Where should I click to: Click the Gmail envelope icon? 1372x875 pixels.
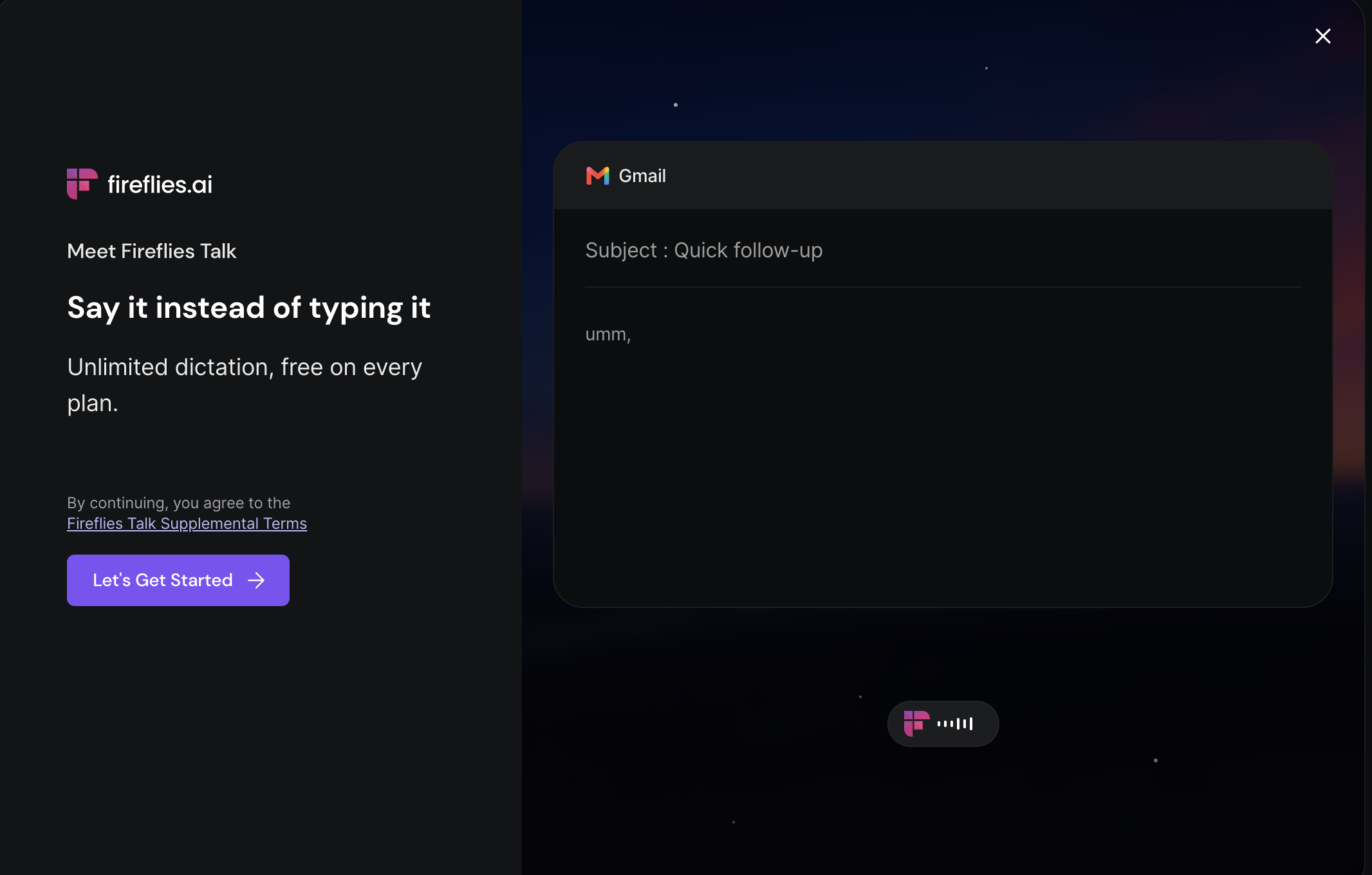pos(598,176)
